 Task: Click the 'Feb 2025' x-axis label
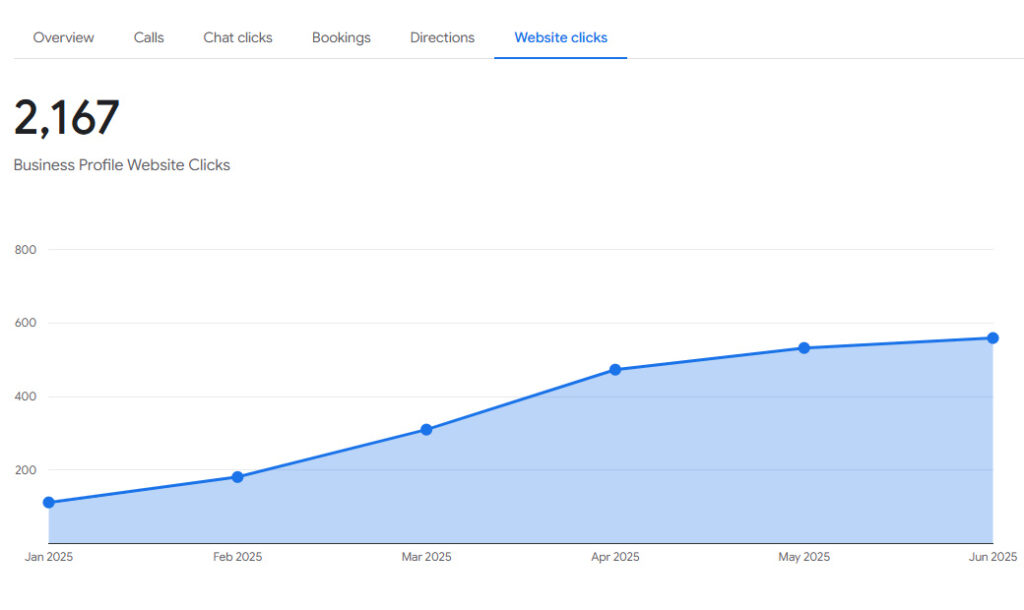[238, 557]
